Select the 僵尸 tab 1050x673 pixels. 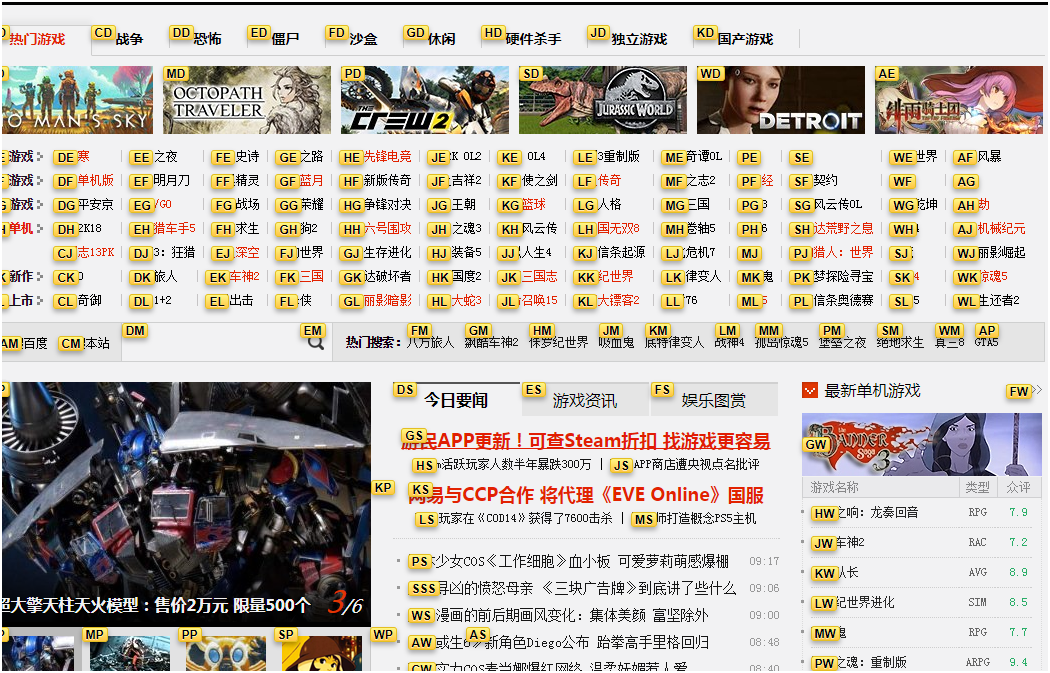coord(285,40)
